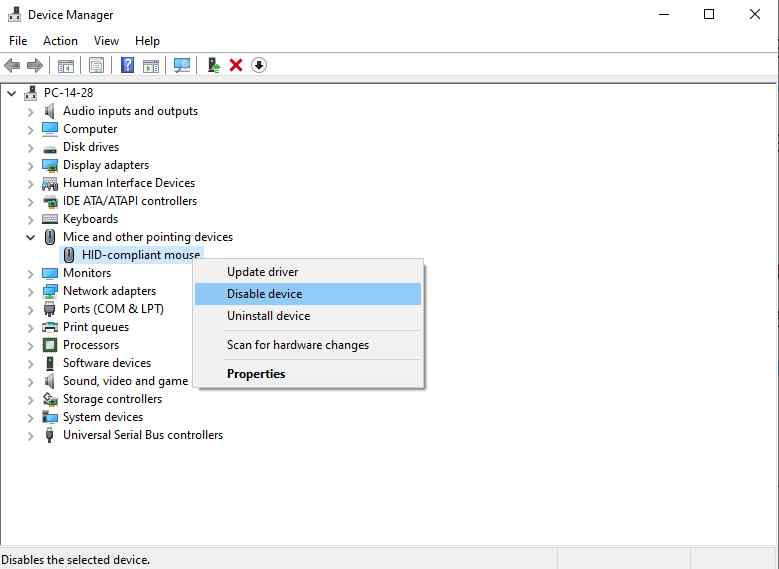779x569 pixels.
Task: Select the System devices label
Action: 103,417
